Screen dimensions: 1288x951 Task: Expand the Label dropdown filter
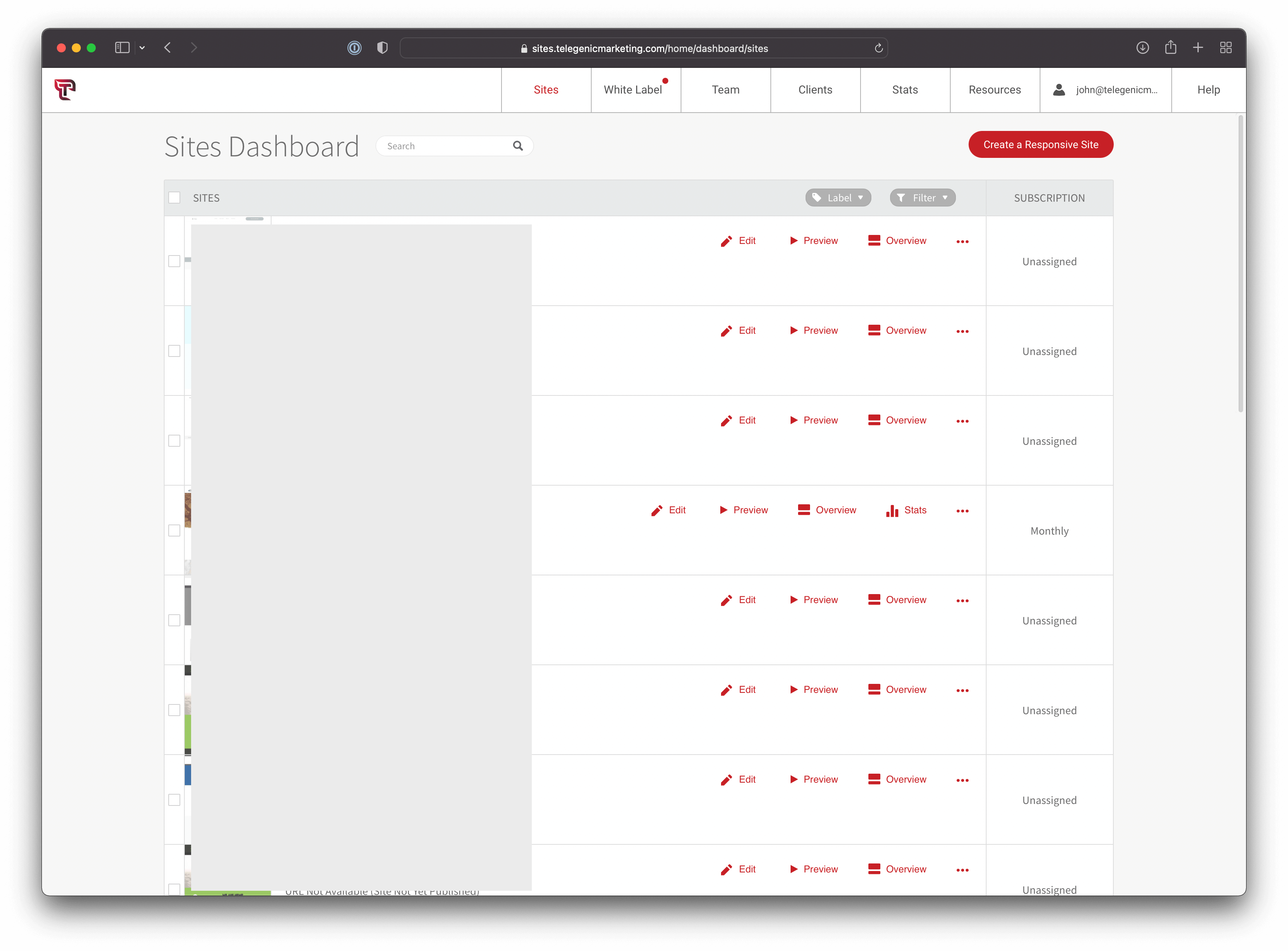[838, 197]
